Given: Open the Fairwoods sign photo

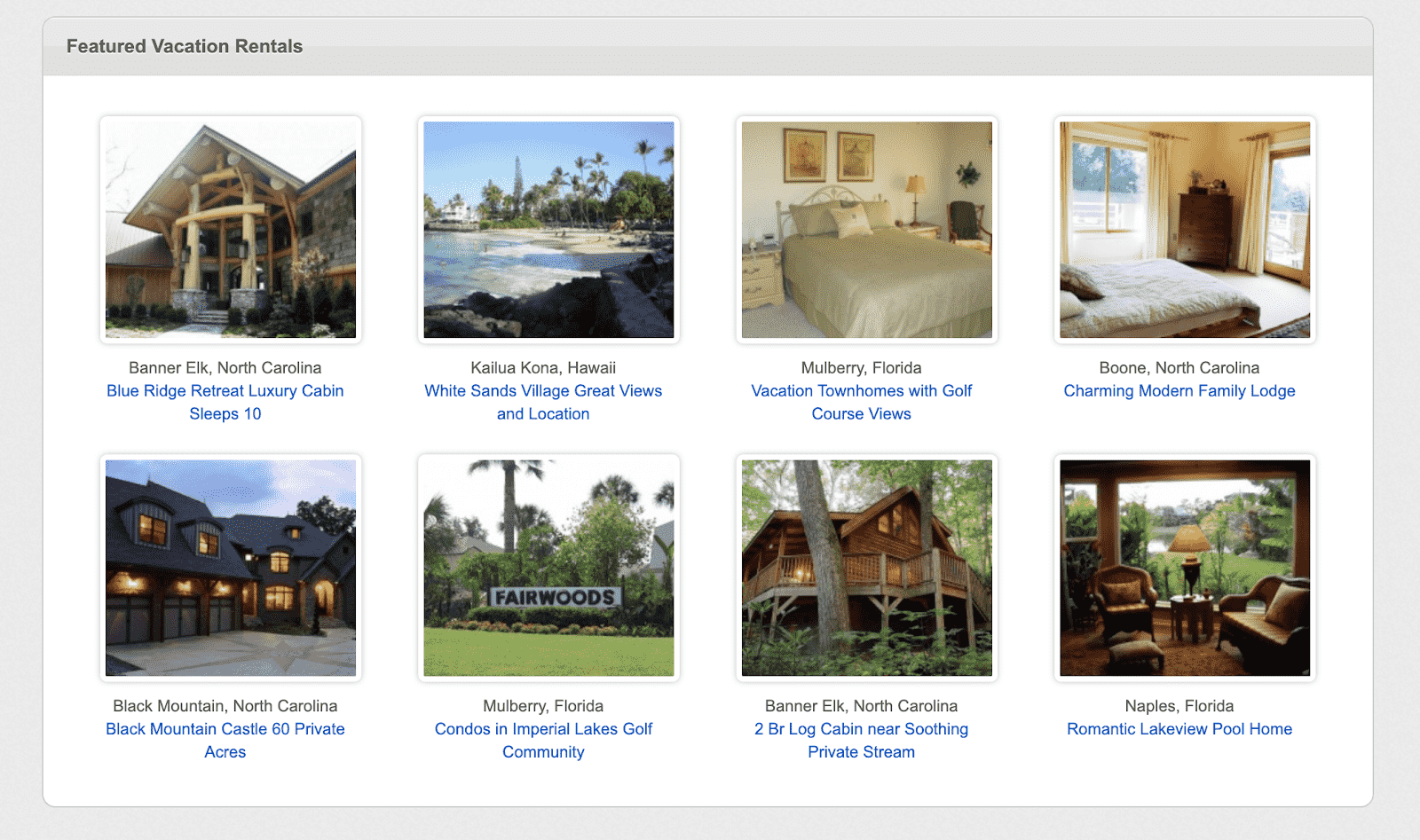Looking at the screenshot, I should [x=548, y=568].
